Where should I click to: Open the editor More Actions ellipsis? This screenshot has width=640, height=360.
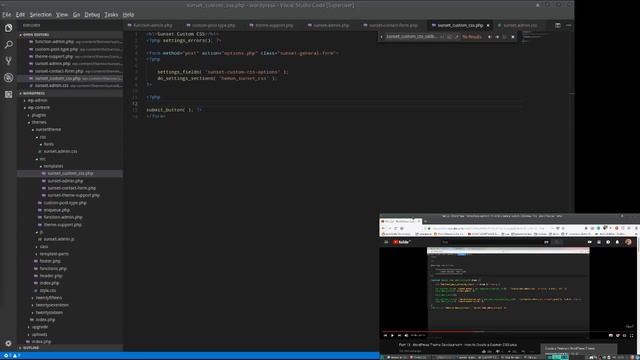pyautogui.click(x=569, y=25)
